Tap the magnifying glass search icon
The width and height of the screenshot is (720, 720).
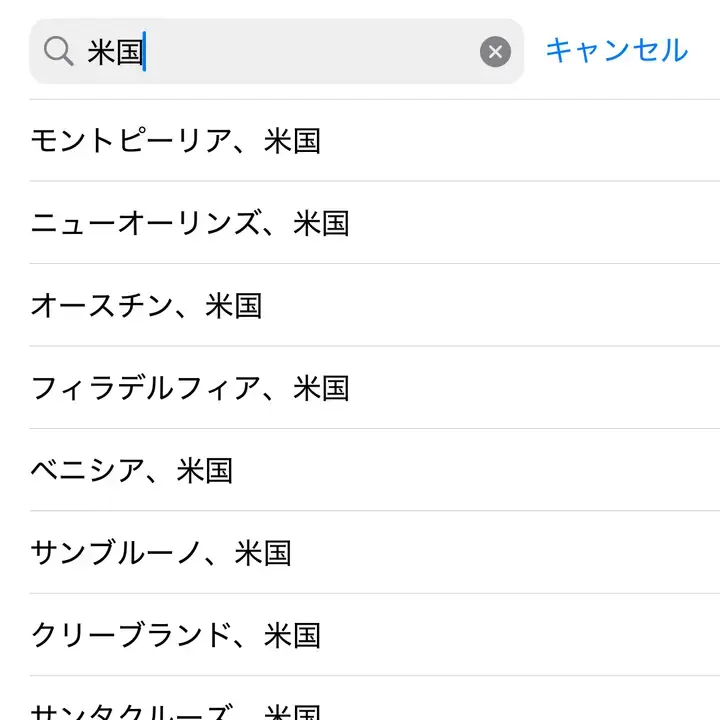[x=59, y=51]
